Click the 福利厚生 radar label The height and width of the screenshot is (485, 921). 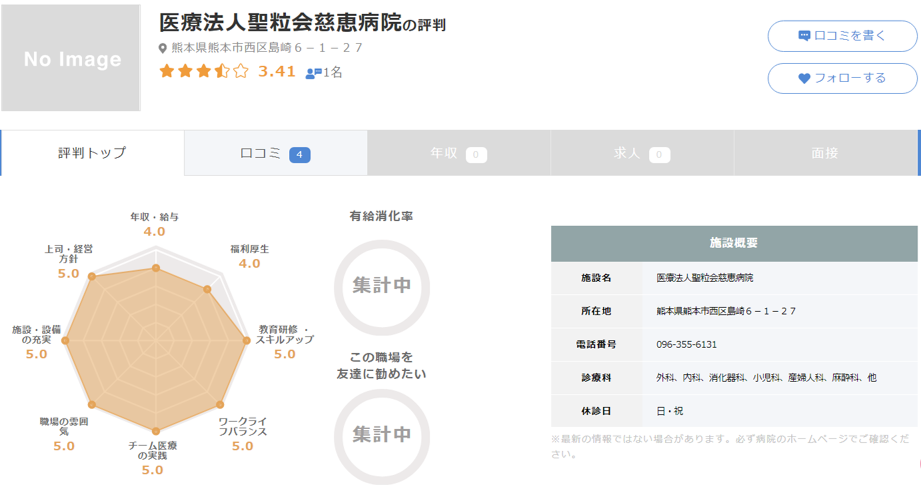click(x=250, y=249)
